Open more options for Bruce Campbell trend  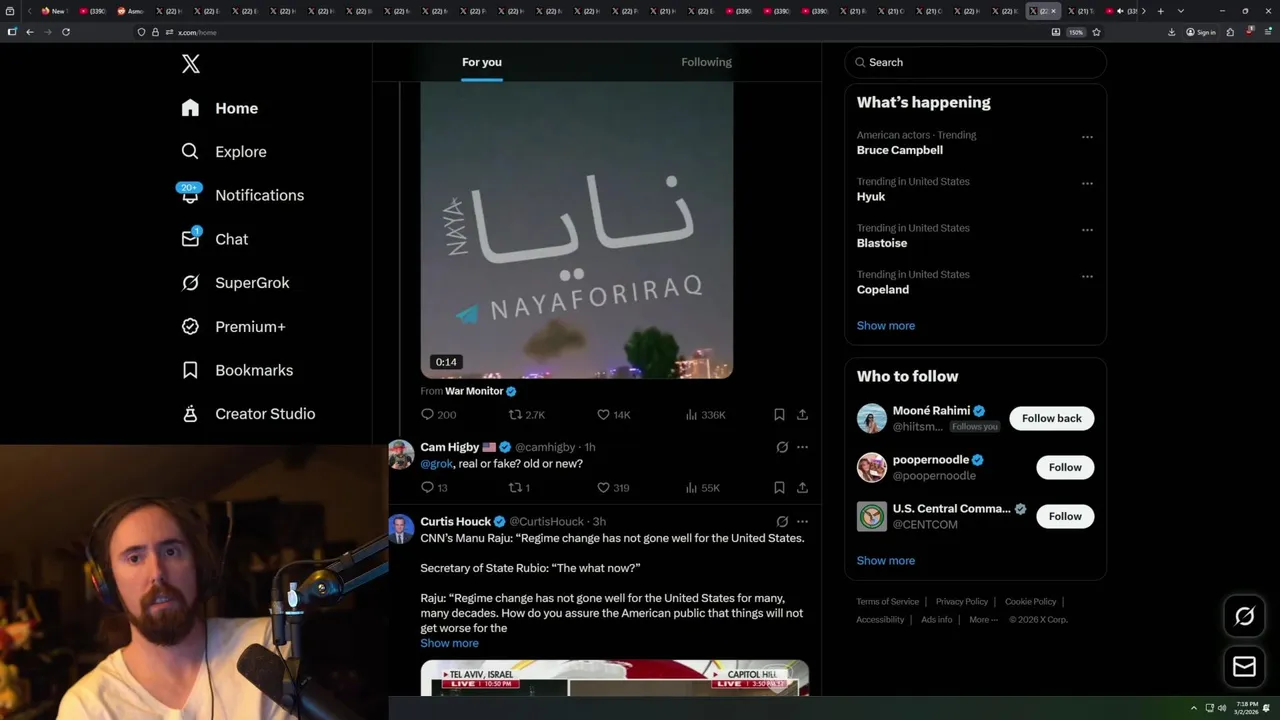[1087, 137]
